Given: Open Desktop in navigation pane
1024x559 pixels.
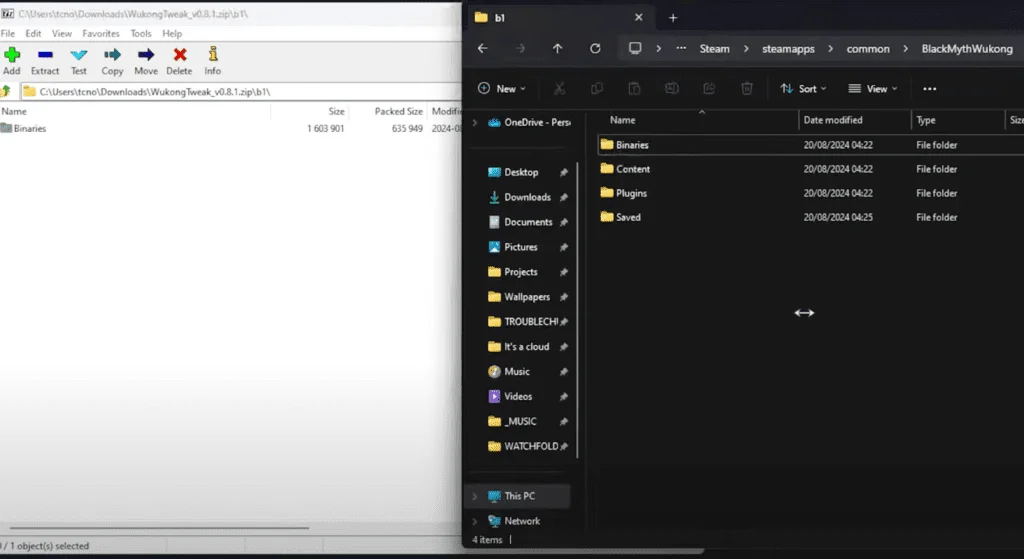Looking at the screenshot, I should pos(521,172).
